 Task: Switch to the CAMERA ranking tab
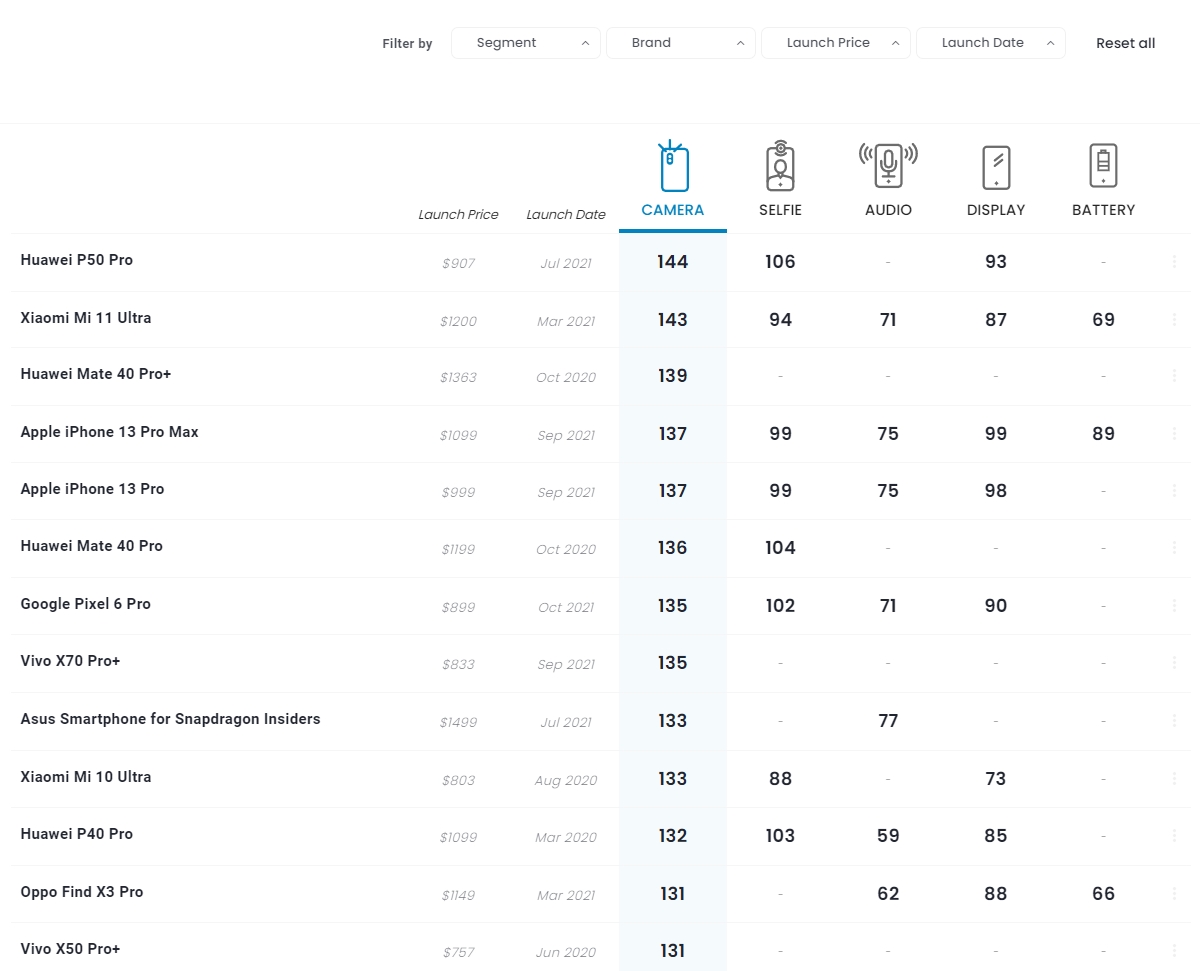click(673, 210)
